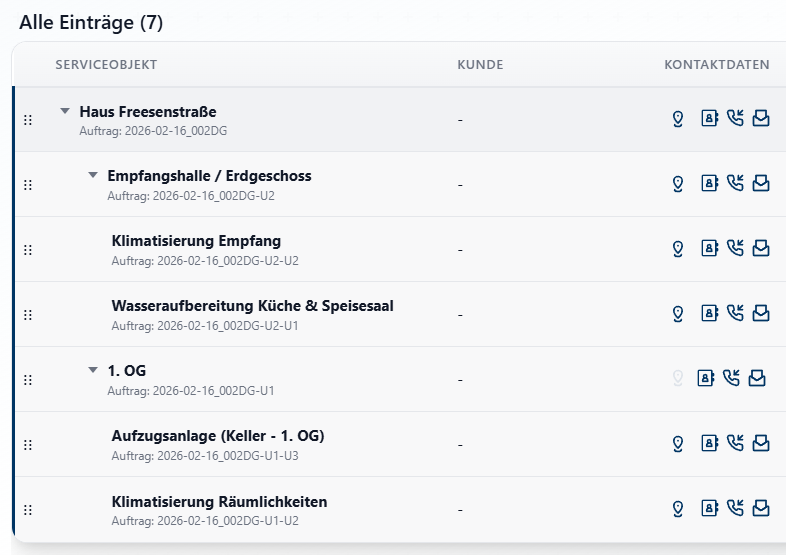Open contact book for Klimatisierung Empfang

[x=709, y=248]
